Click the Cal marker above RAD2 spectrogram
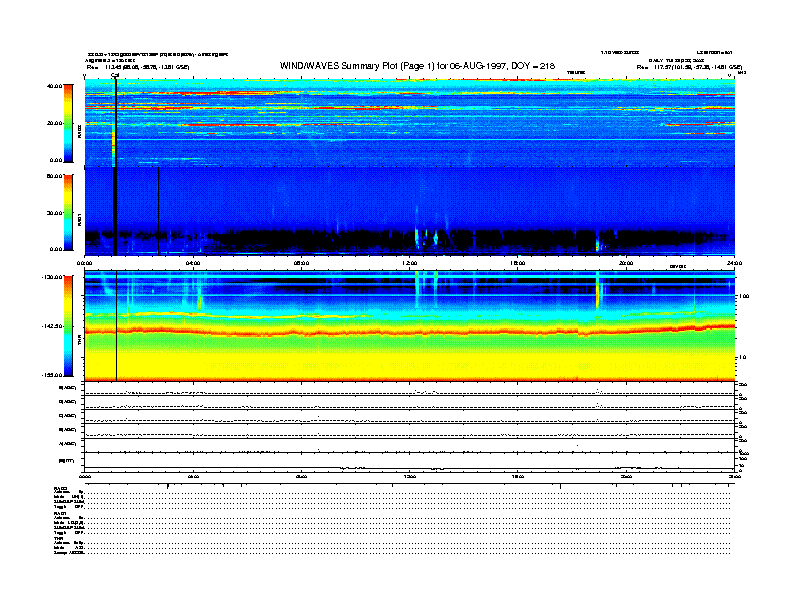The image size is (792, 612). tap(115, 76)
